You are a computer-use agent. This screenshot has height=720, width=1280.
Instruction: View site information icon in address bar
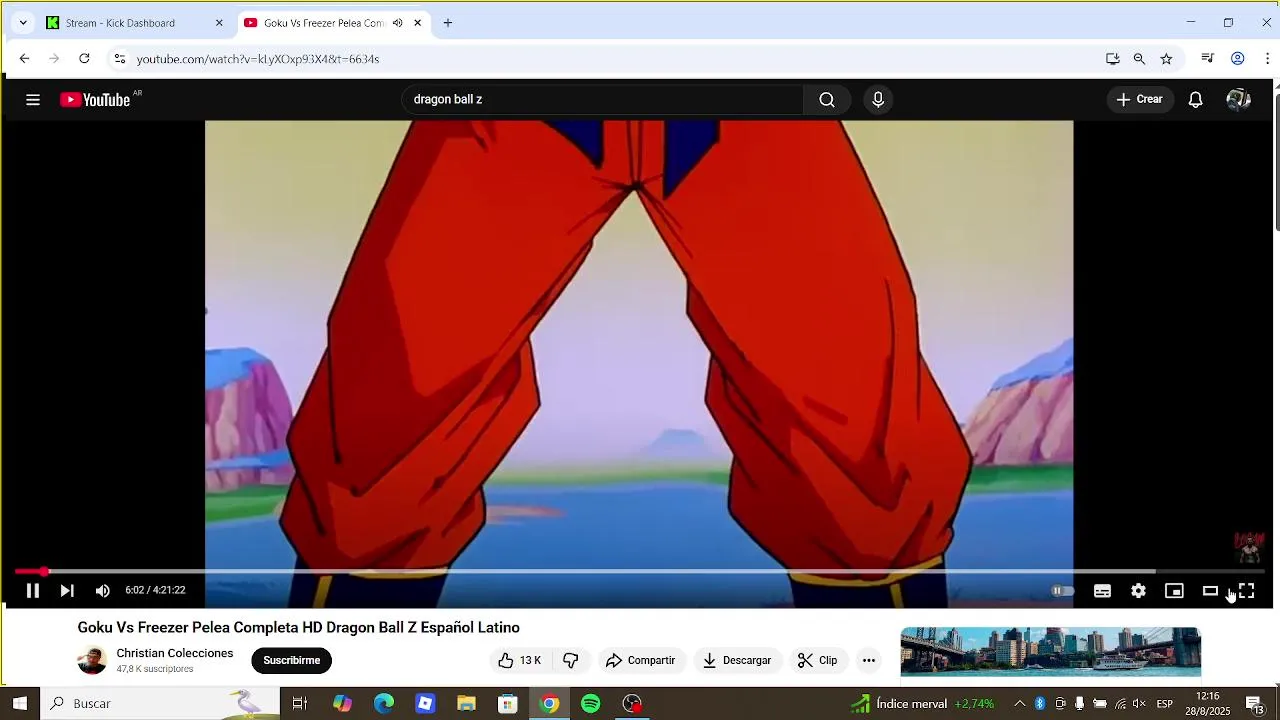click(x=119, y=59)
